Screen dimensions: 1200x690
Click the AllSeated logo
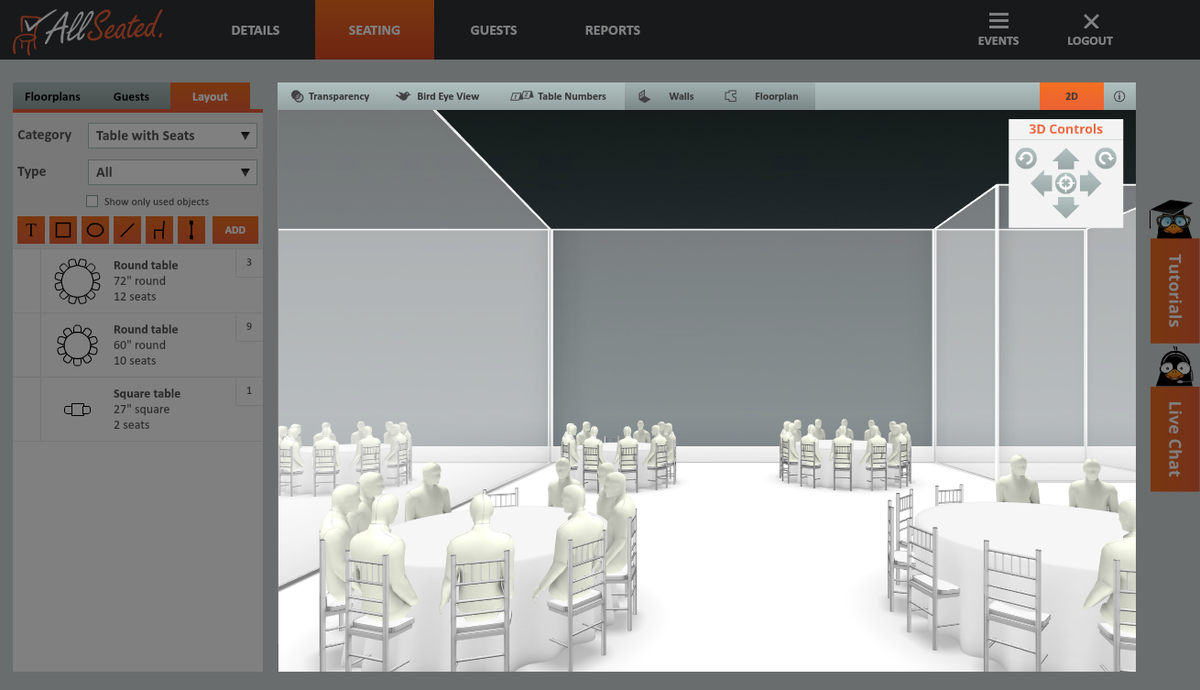click(87, 30)
